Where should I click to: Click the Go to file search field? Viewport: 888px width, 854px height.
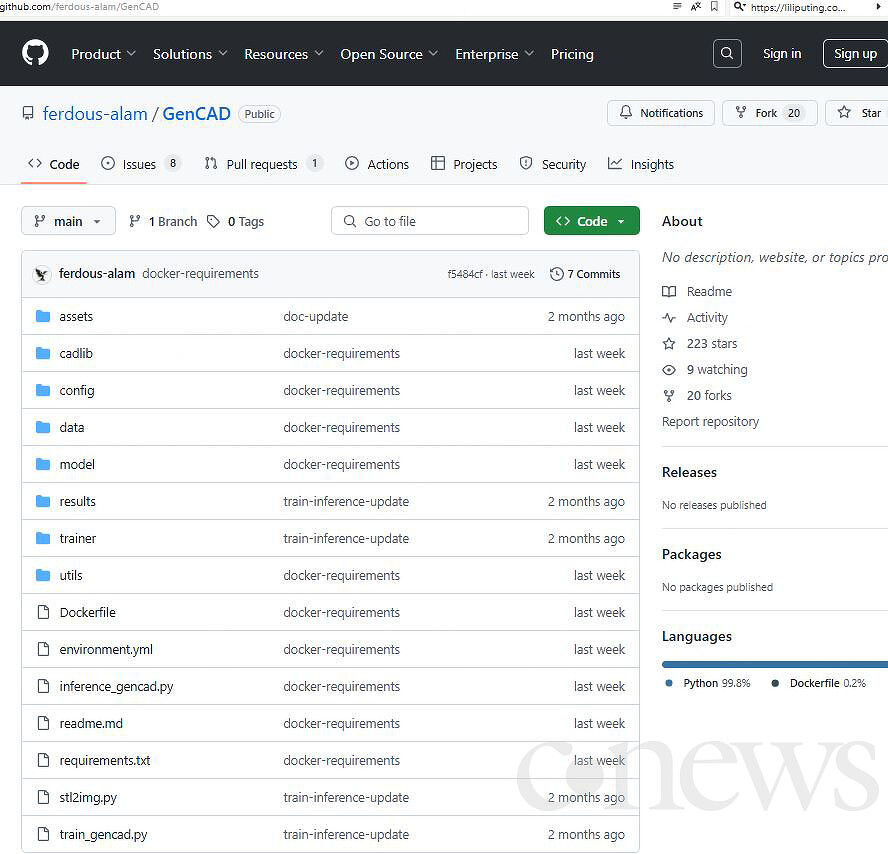point(430,221)
